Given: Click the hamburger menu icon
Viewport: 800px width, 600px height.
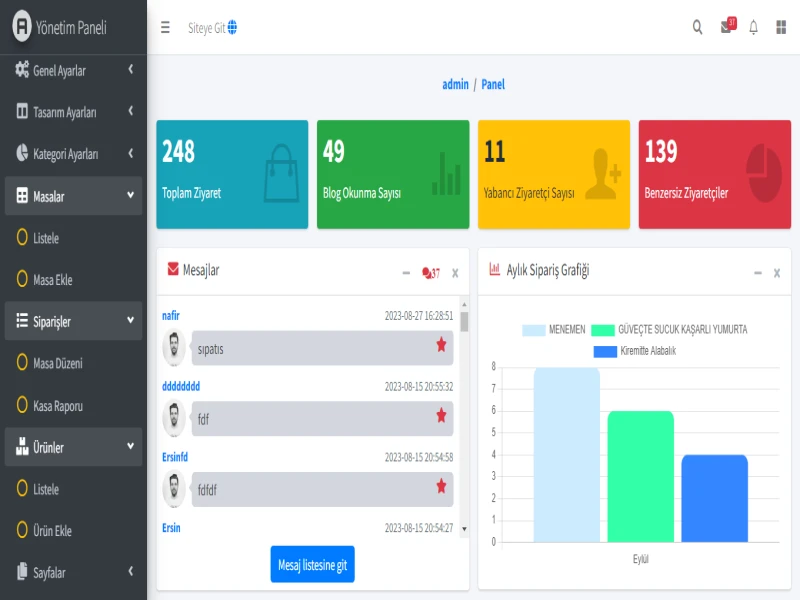Looking at the screenshot, I should click(x=165, y=28).
